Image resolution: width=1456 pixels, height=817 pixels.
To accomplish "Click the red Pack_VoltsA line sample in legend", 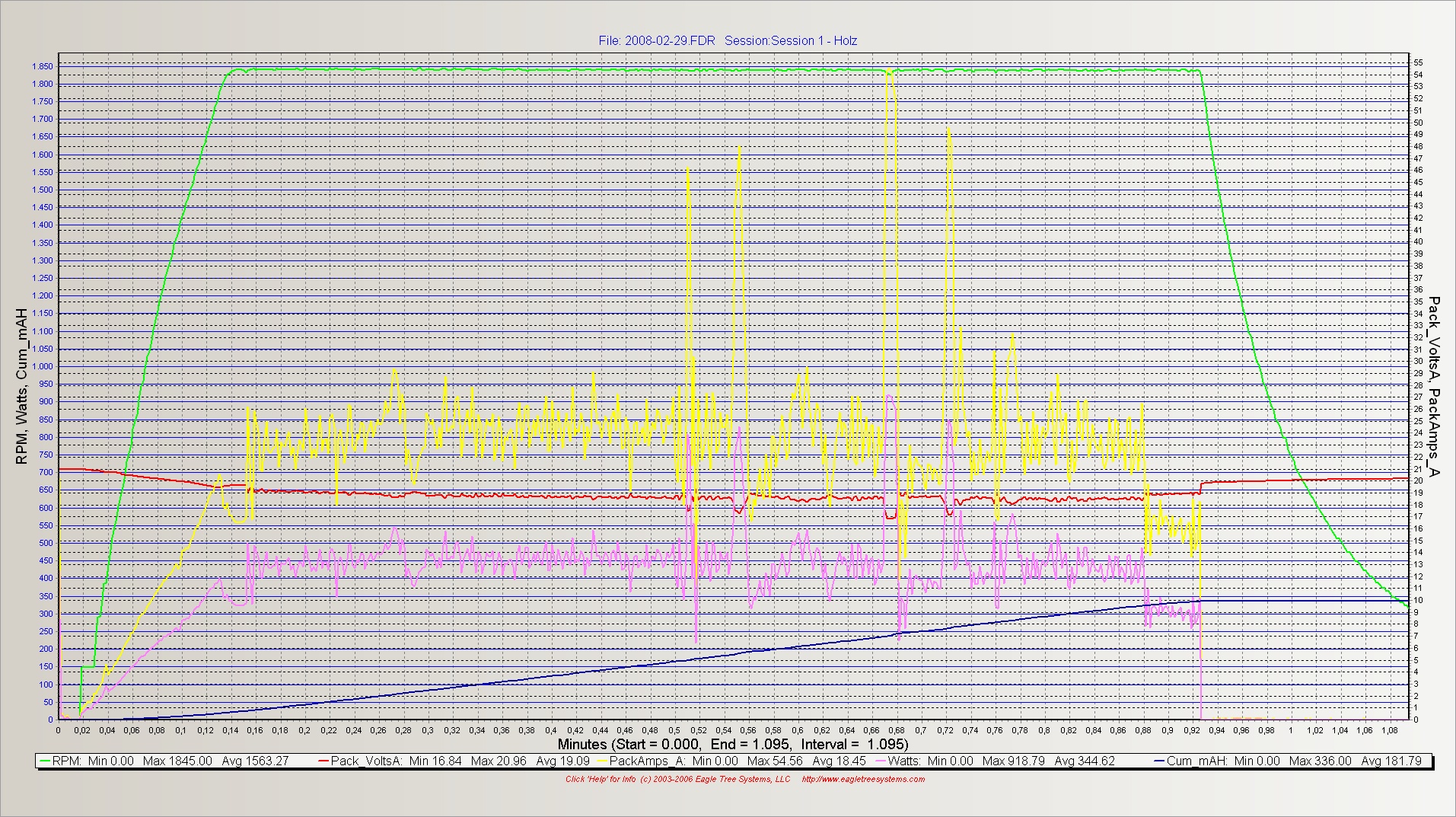I will point(323,761).
